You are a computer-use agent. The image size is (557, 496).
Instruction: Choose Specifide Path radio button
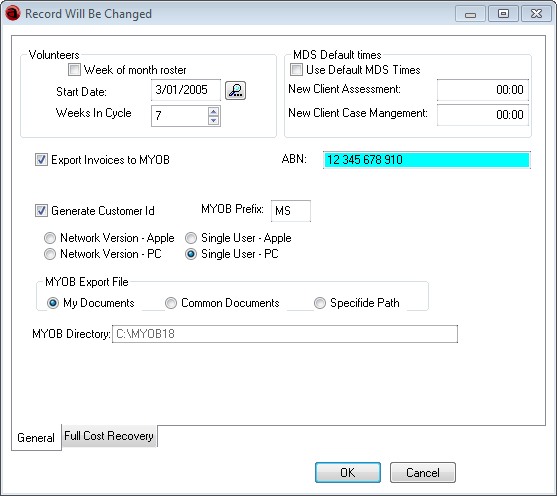(x=320, y=303)
